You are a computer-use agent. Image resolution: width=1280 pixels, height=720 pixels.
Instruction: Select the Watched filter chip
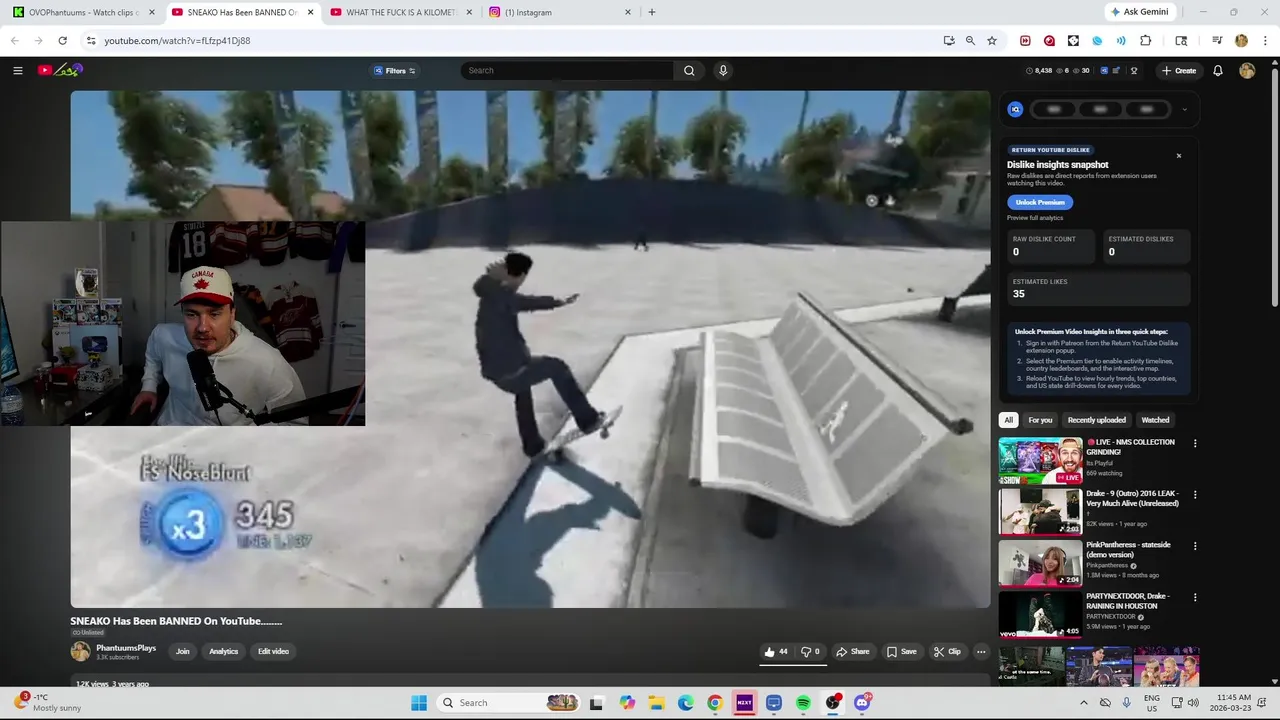1155,420
